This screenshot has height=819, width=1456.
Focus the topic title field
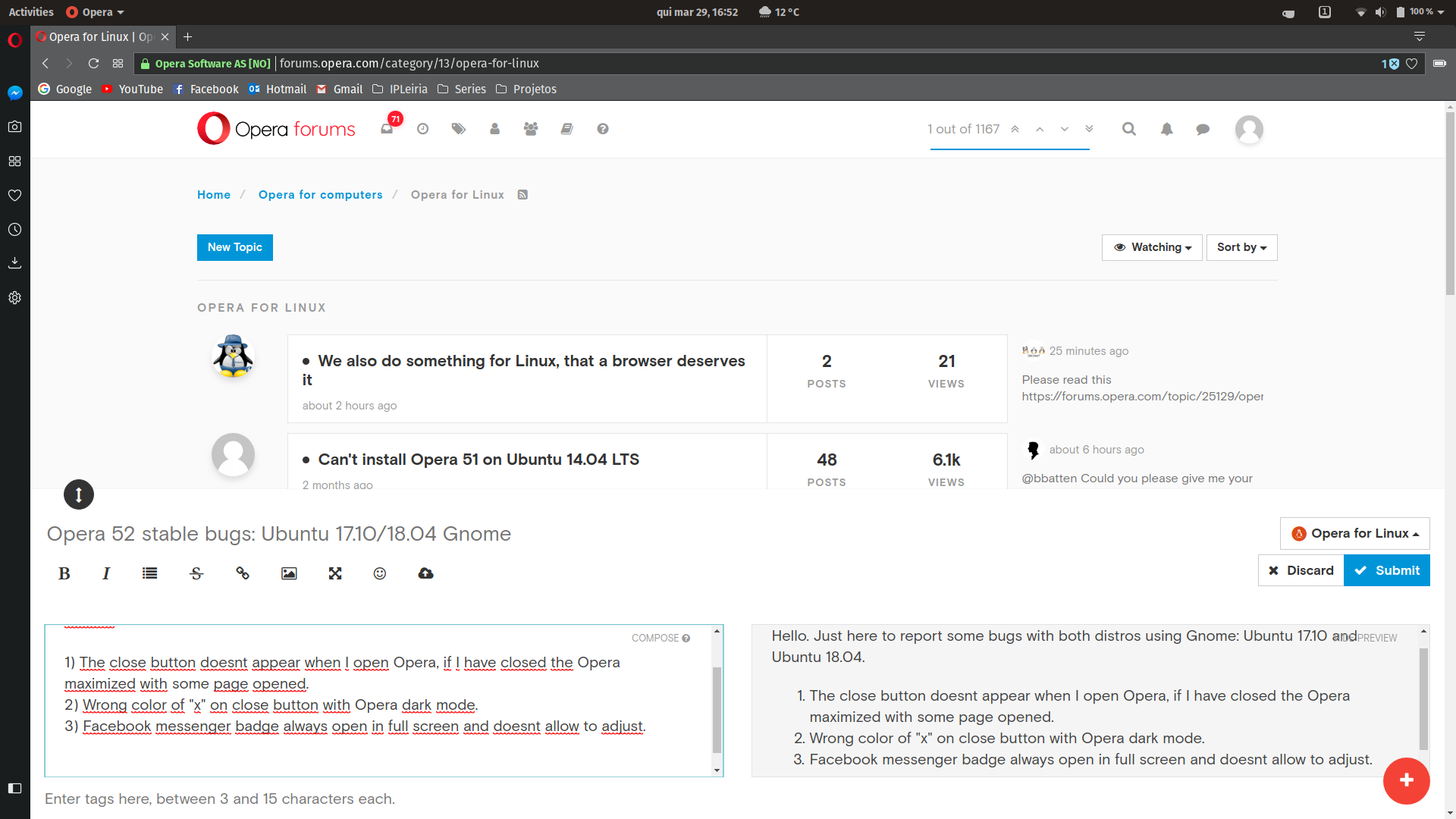[x=652, y=534]
